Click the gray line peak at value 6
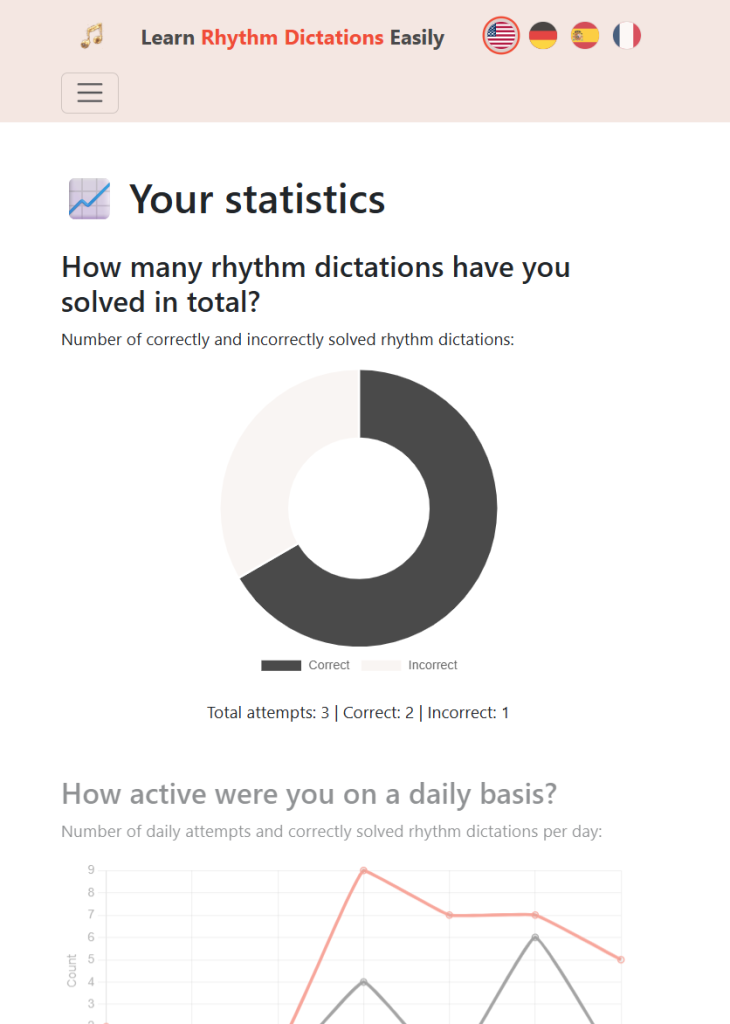The width and height of the screenshot is (730, 1024). point(535,937)
